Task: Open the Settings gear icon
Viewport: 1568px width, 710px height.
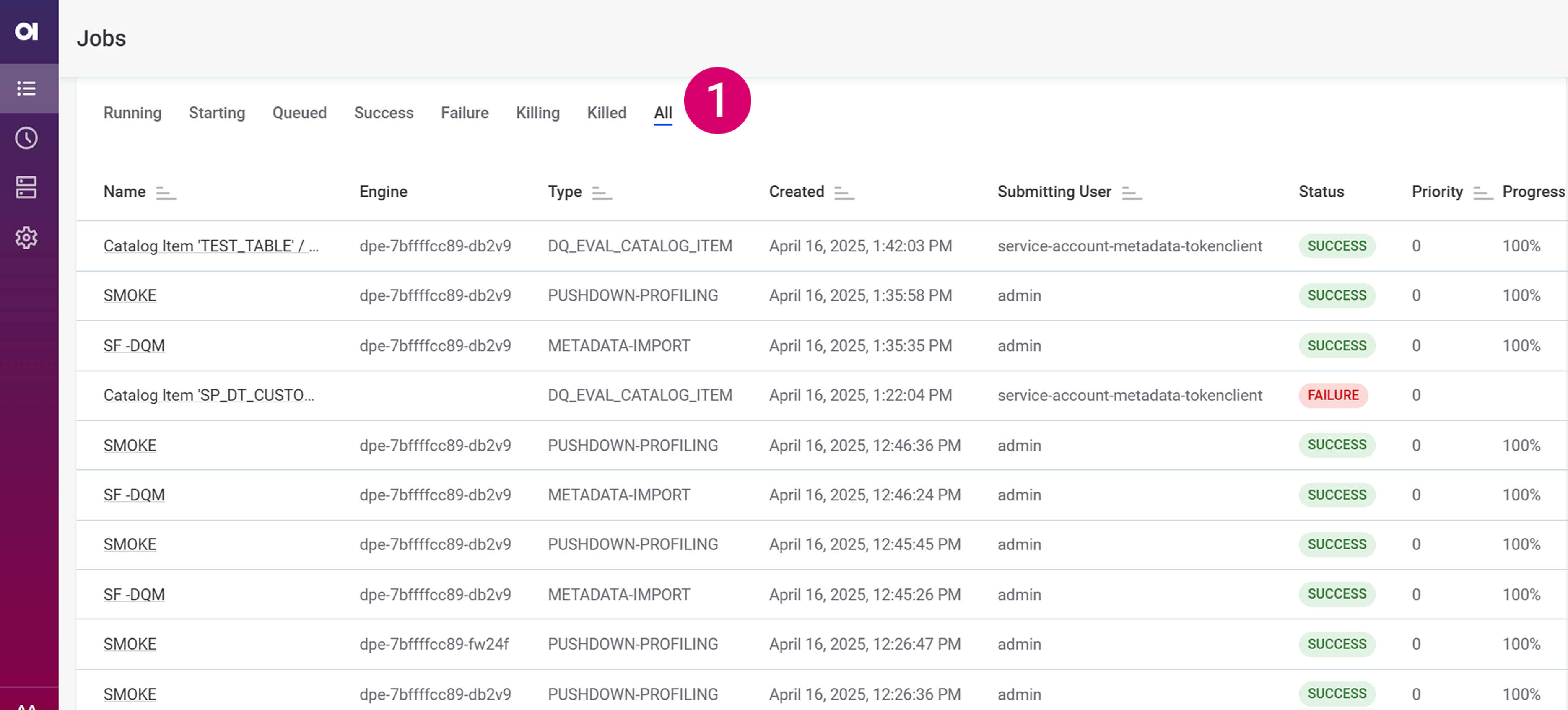Action: click(27, 237)
